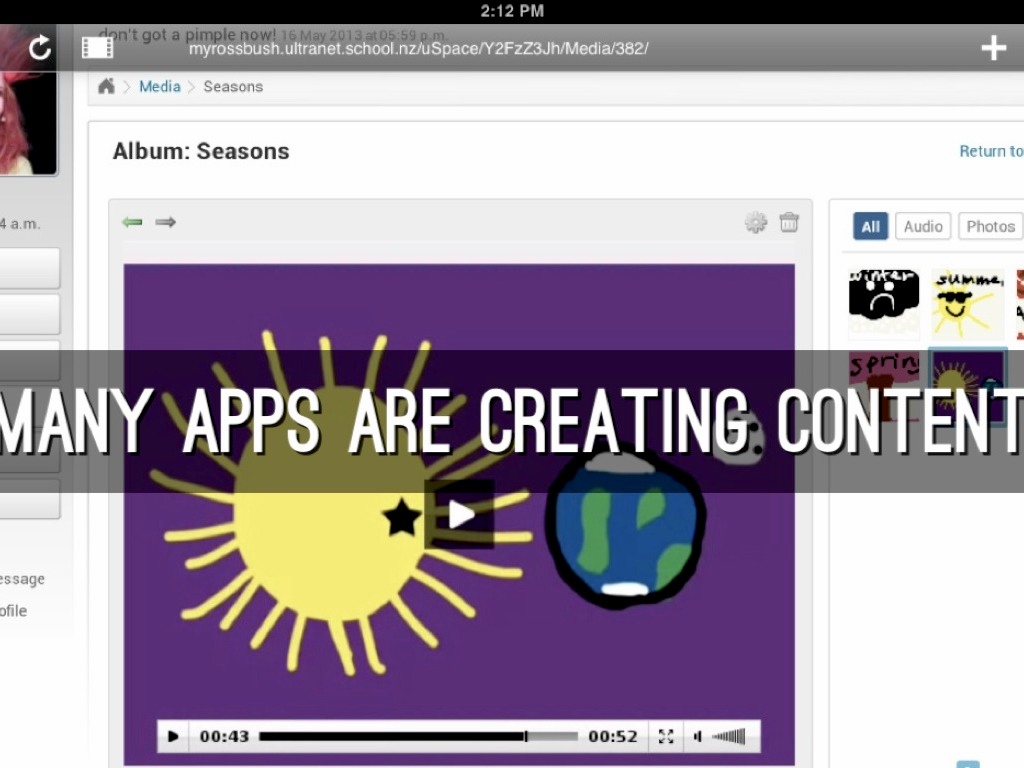The image size is (1024, 768).
Task: Select the All filter tab
Action: tap(870, 227)
